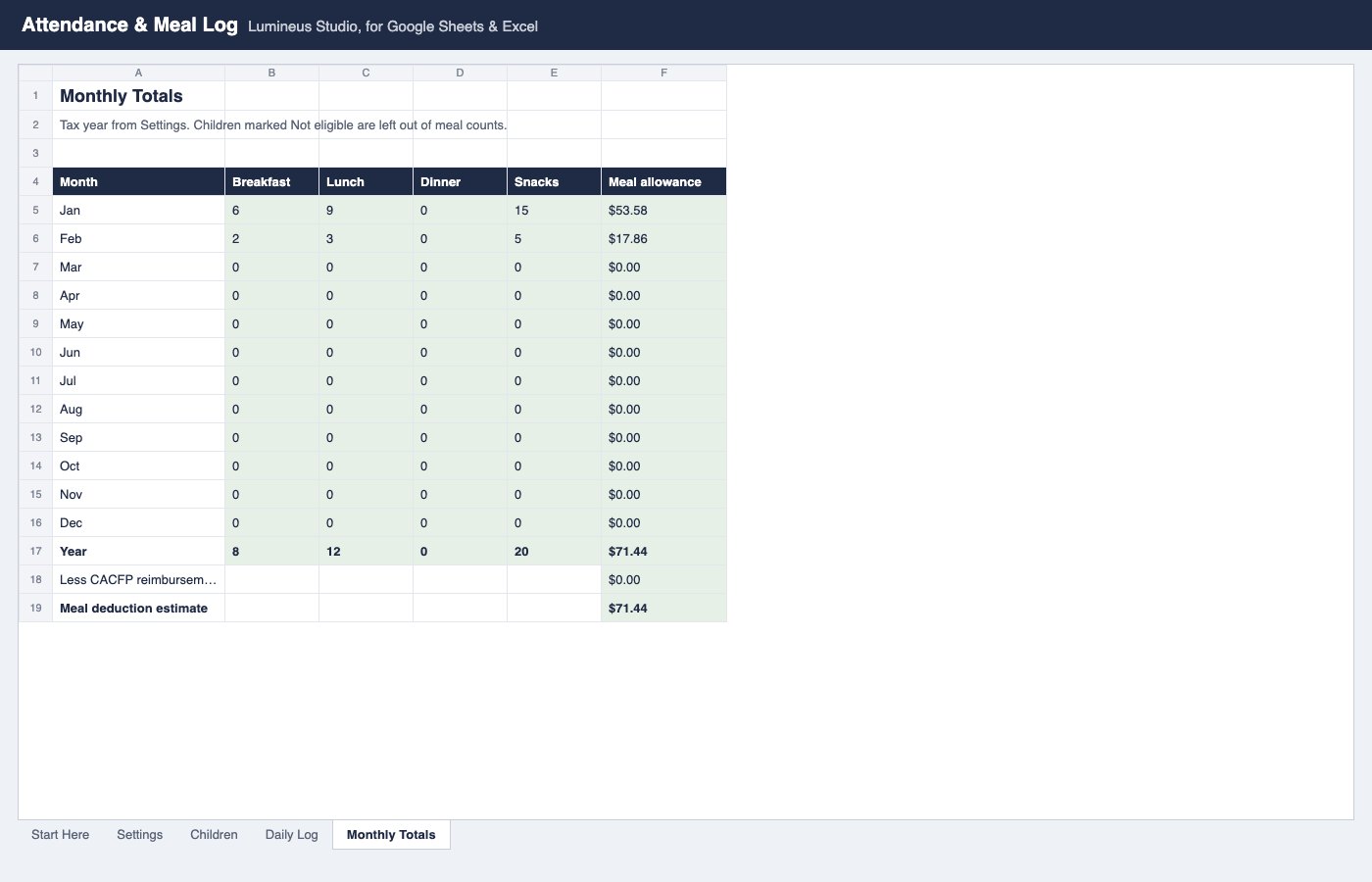Image resolution: width=1372 pixels, height=882 pixels.
Task: Select Meal deduction estimate value $71.44
Action: [x=663, y=609]
